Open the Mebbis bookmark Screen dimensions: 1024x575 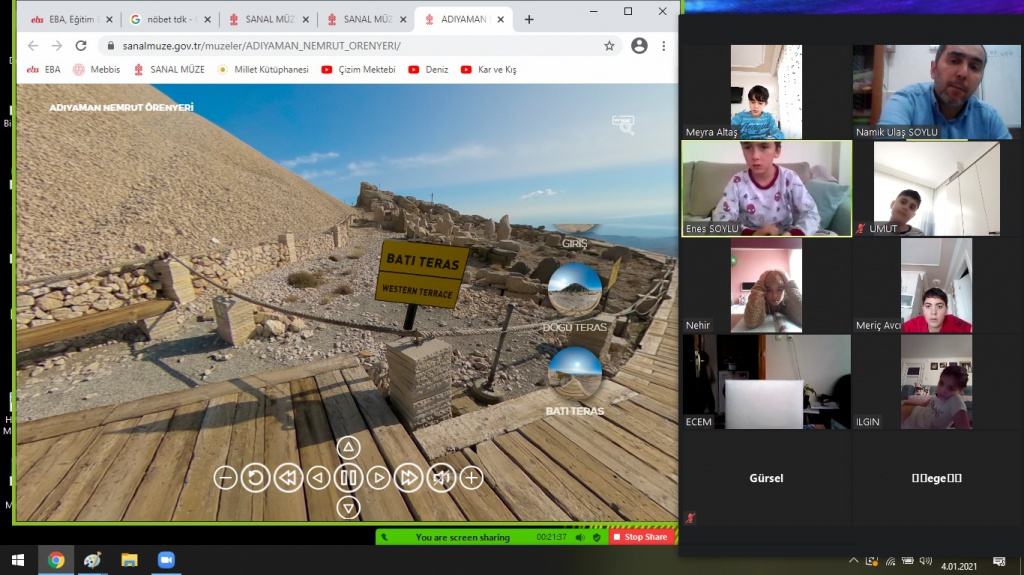coord(97,69)
